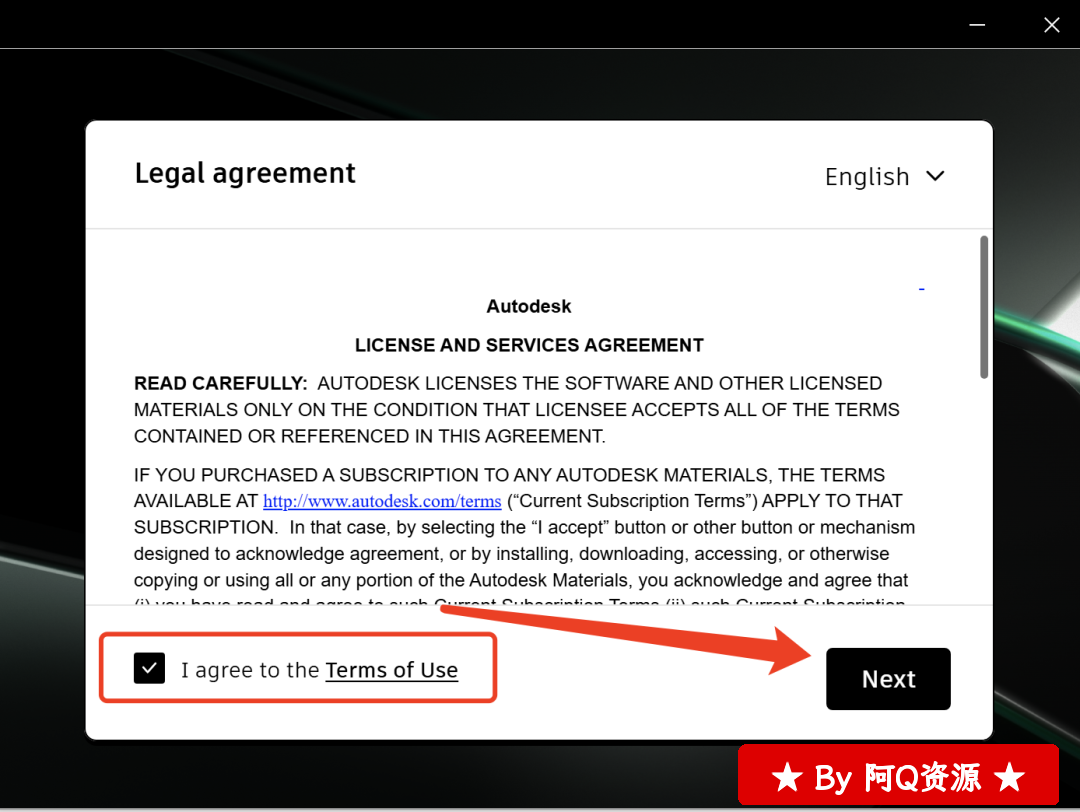Image resolution: width=1080 pixels, height=812 pixels.
Task: Click the "LICENSE AND SERVICES AGREEMENT" title
Action: (529, 345)
